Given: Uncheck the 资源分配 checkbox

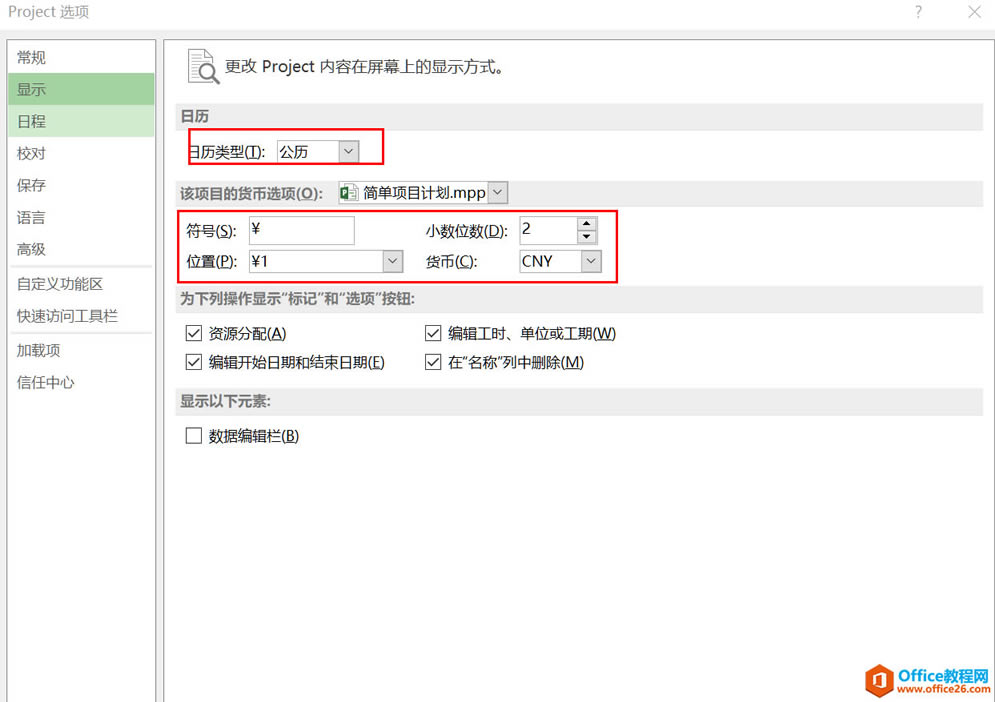Looking at the screenshot, I should [193, 332].
